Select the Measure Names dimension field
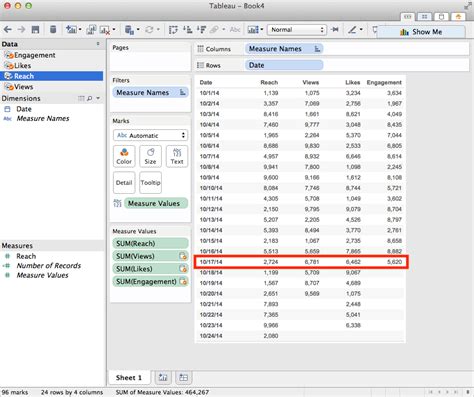This screenshot has height=397, width=474. (43, 119)
